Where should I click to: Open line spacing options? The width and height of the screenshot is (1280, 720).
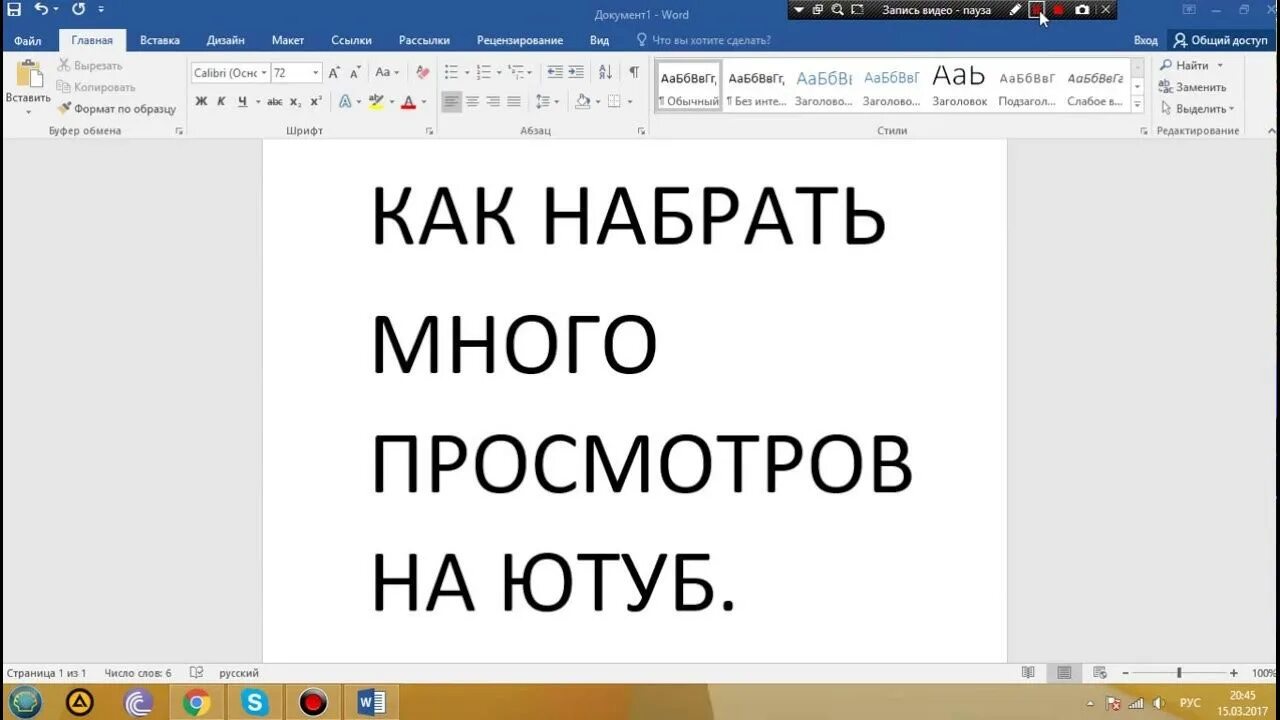547,101
